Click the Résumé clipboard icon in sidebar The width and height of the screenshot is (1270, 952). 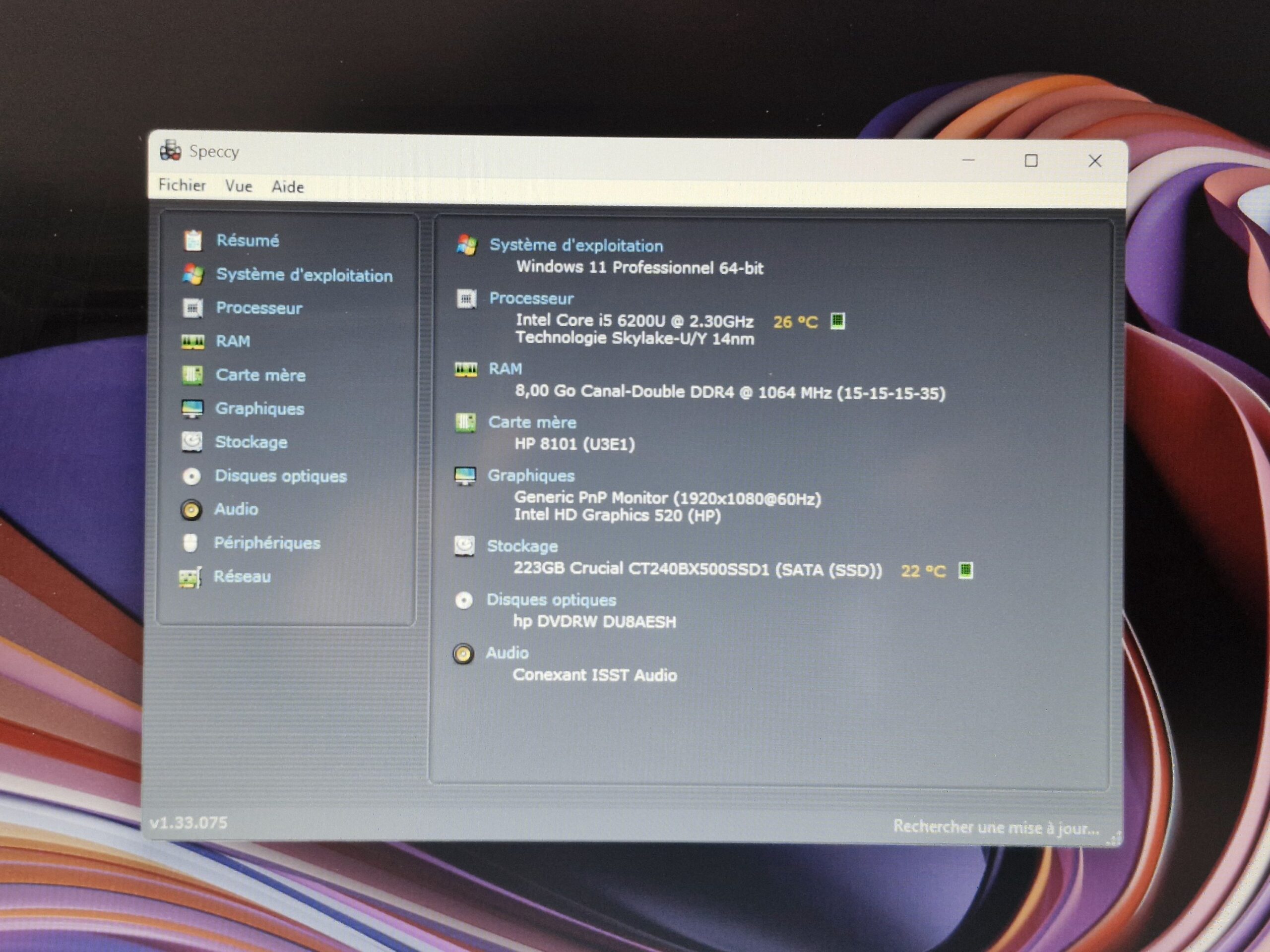click(193, 240)
